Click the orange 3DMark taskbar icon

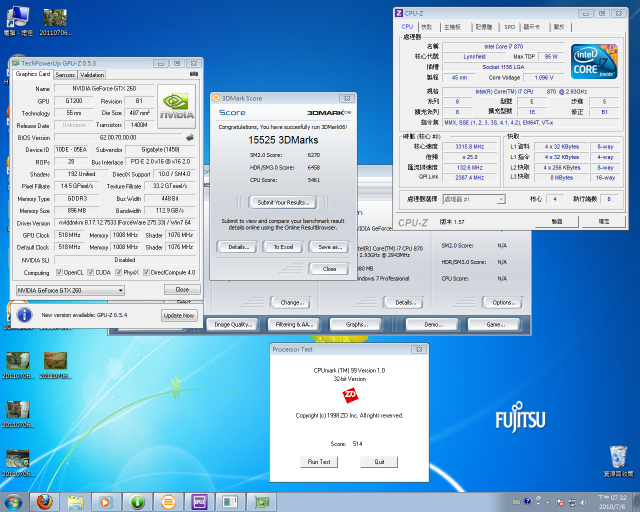[x=168, y=502]
